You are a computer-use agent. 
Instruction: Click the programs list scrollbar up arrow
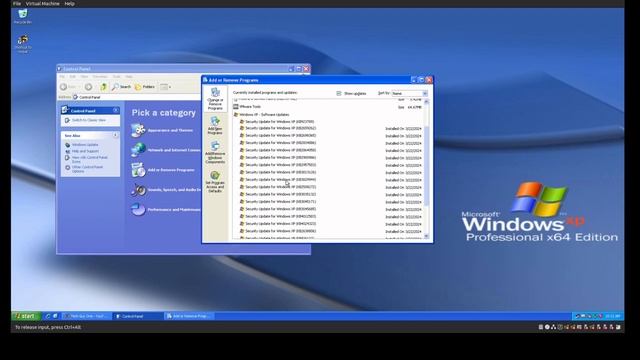click(427, 102)
